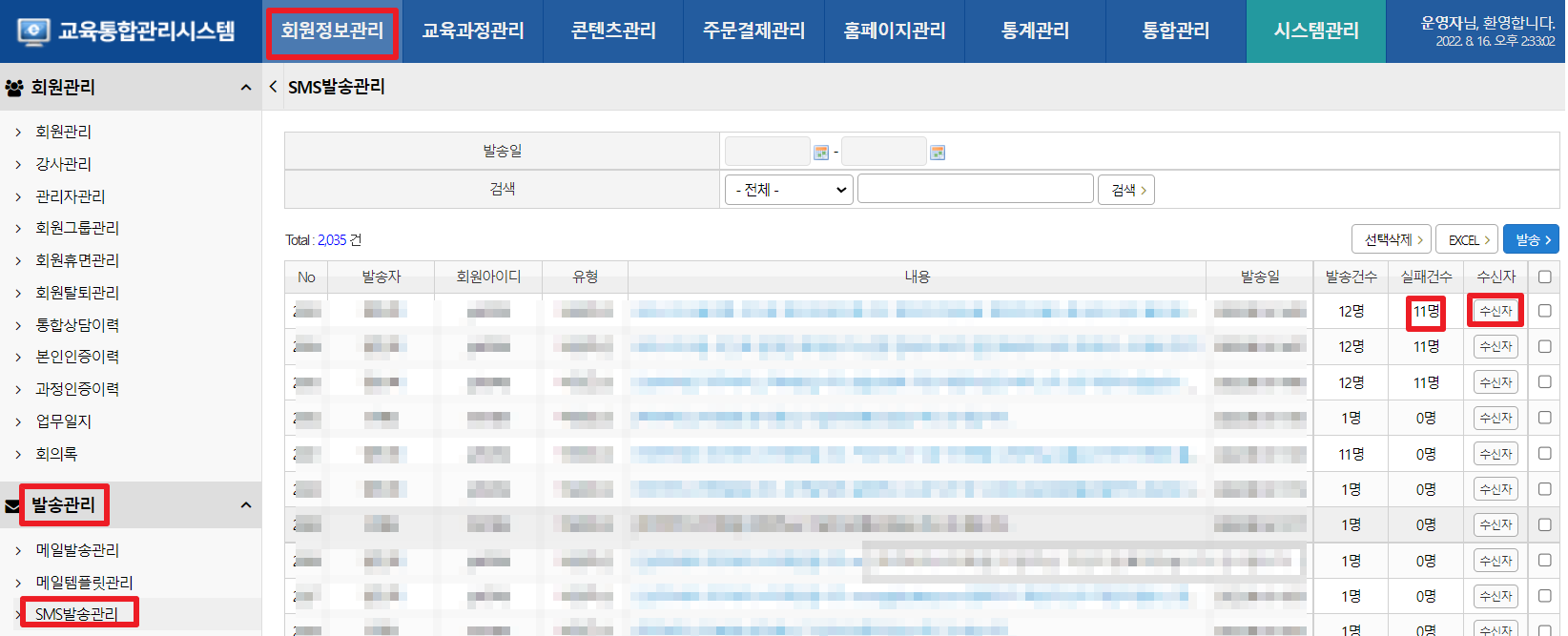Screen dimensions: 1568x636
Task: Check the second row's checkbox
Action: (1544, 346)
